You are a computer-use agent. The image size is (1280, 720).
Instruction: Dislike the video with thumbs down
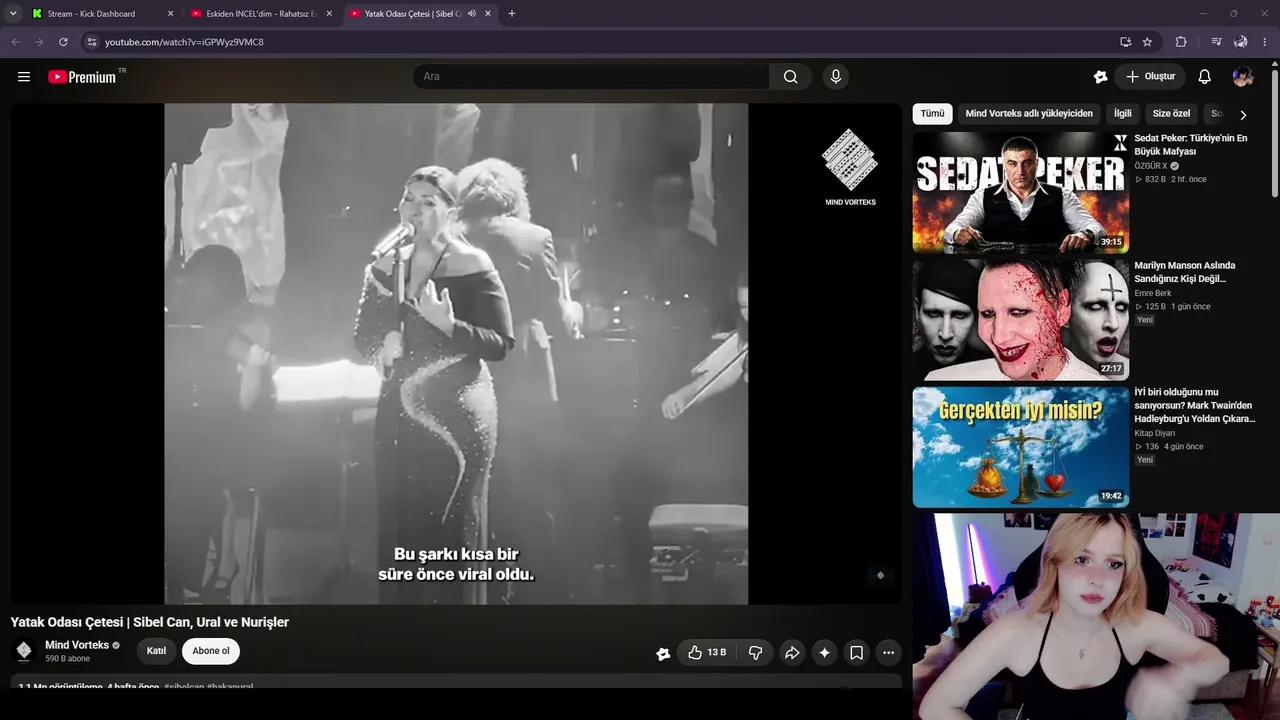pos(756,653)
